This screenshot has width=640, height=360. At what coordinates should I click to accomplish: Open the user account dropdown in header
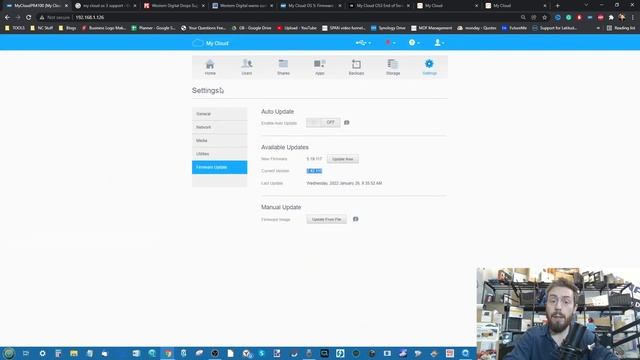(439, 42)
